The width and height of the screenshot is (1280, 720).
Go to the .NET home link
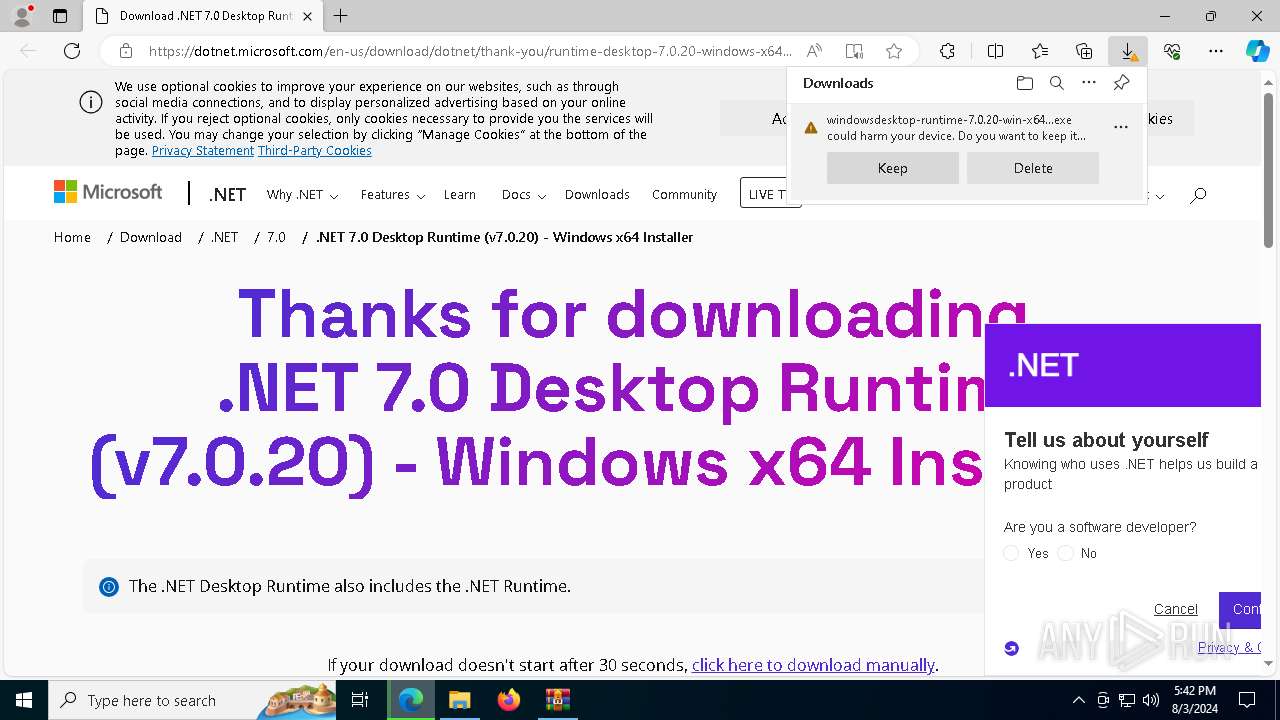[227, 195]
